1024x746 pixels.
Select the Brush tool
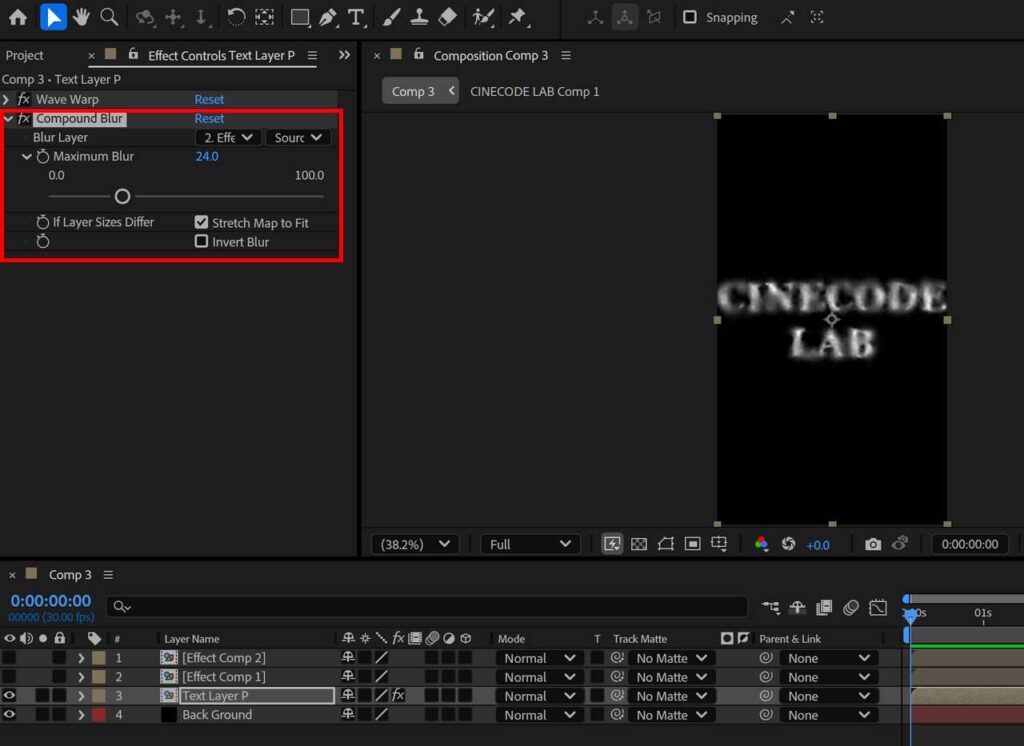391,17
